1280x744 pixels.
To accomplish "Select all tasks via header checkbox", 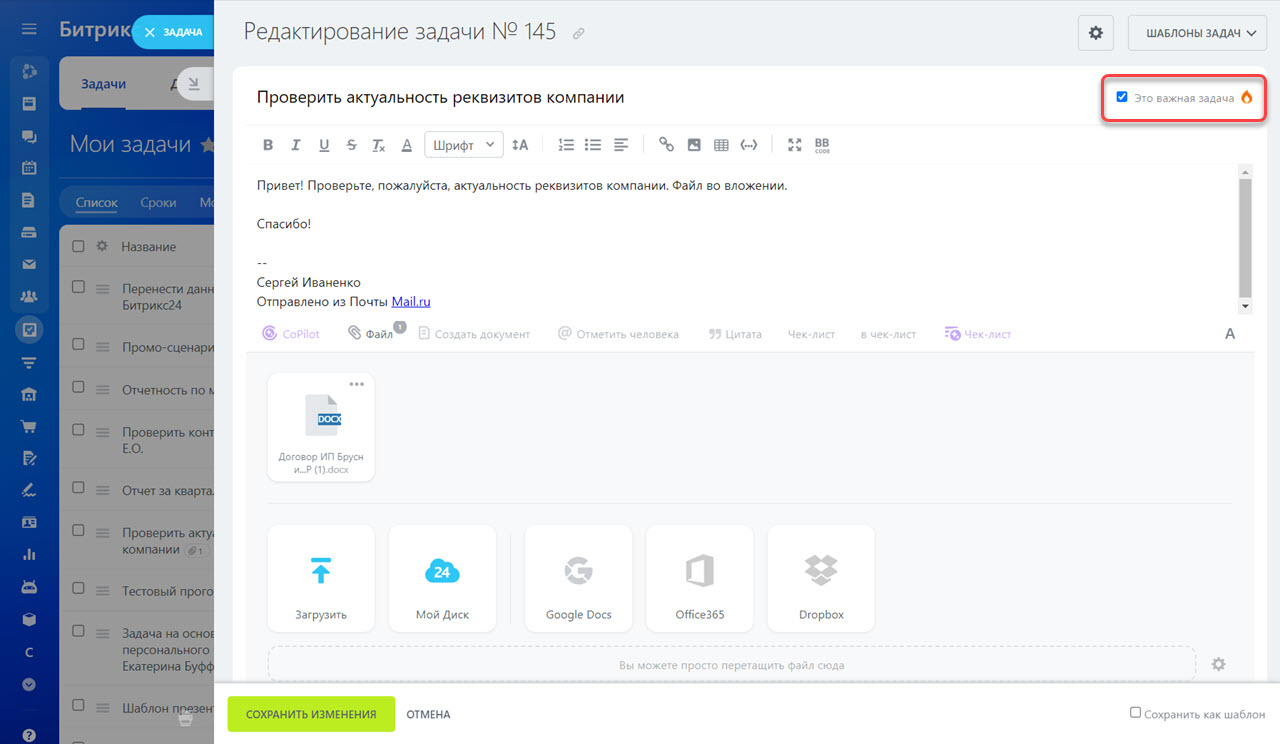I will click(x=78, y=246).
